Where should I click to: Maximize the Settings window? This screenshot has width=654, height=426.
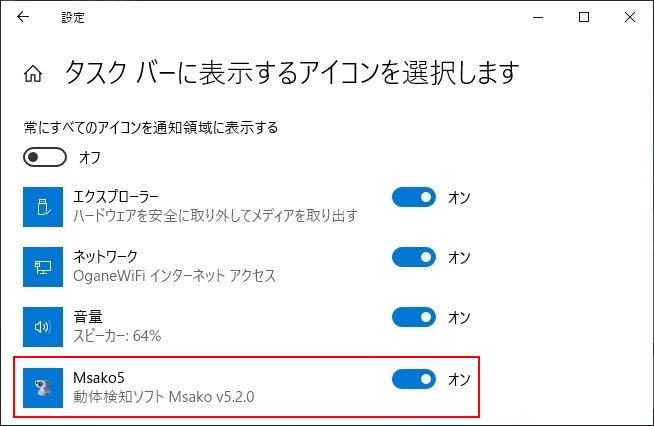point(585,17)
